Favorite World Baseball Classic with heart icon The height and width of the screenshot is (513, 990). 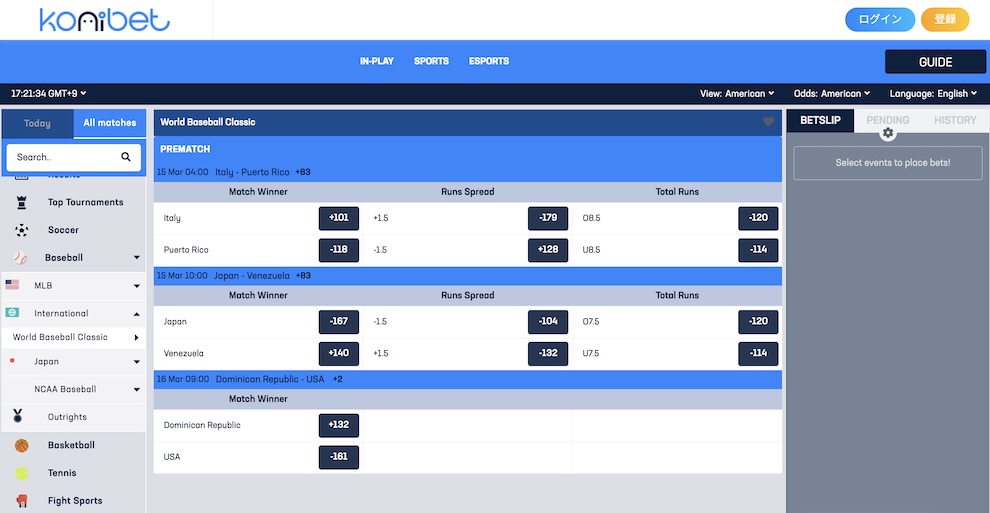pyautogui.click(x=768, y=122)
